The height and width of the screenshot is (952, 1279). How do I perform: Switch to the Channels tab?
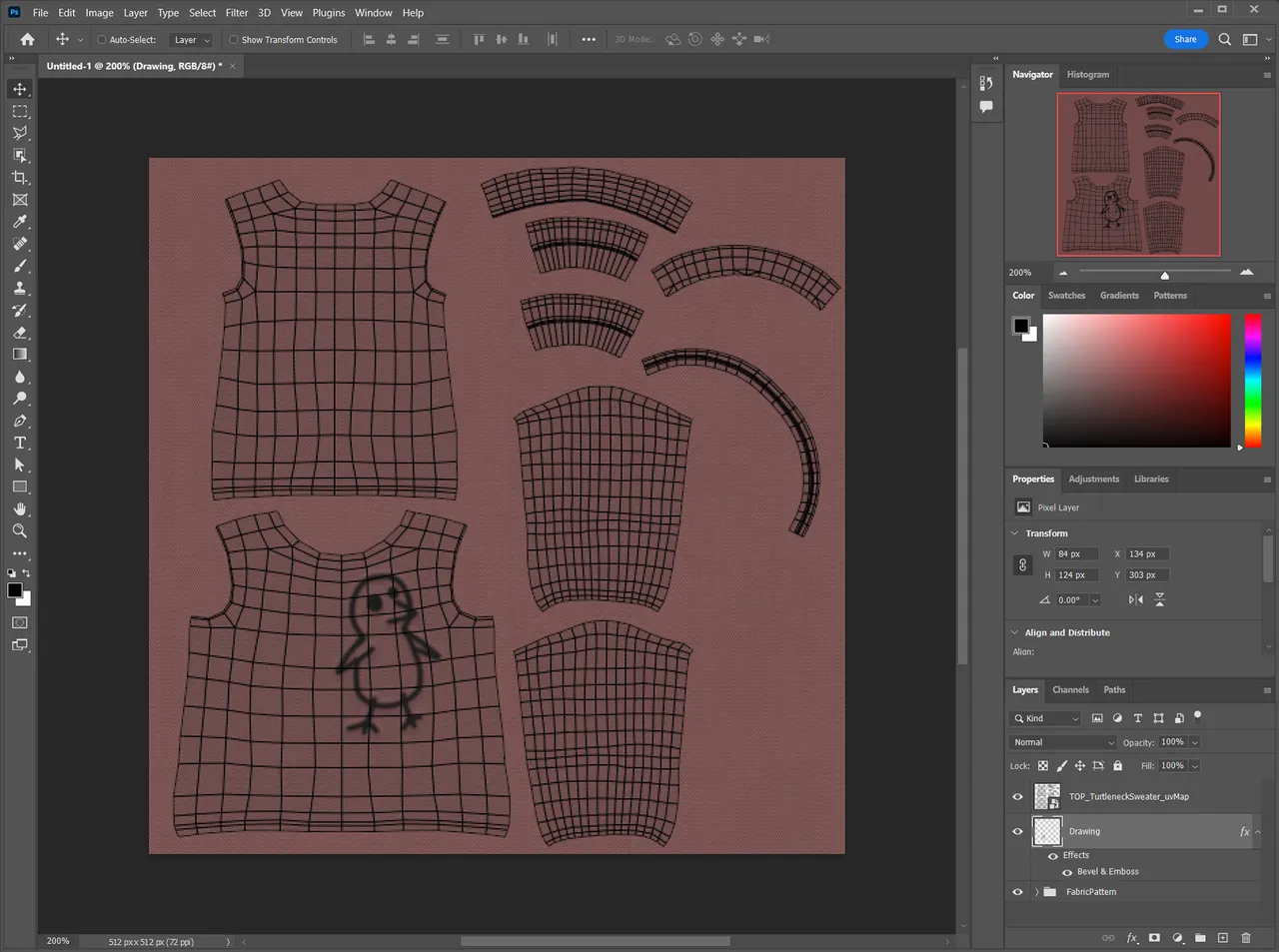tap(1070, 689)
